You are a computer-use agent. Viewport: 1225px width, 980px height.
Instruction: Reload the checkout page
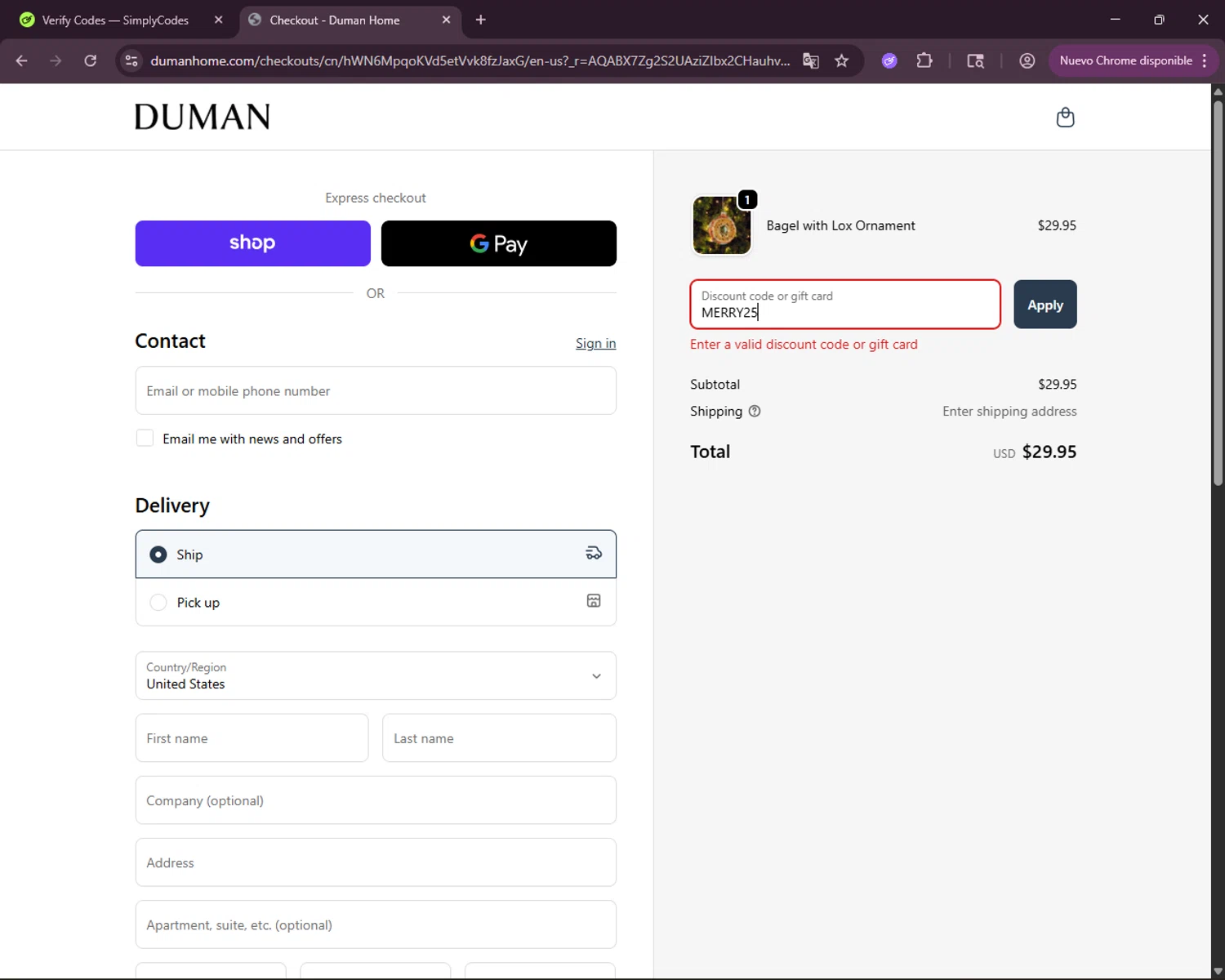tap(91, 60)
